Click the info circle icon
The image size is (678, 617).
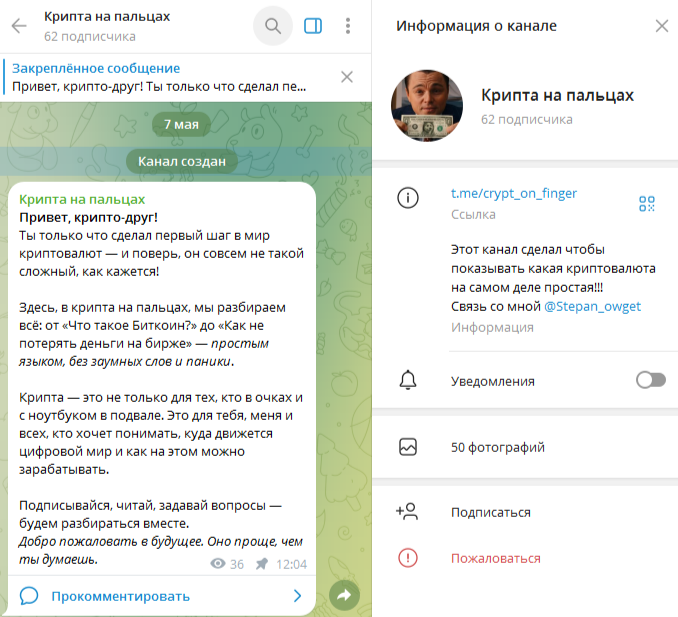pos(408,198)
